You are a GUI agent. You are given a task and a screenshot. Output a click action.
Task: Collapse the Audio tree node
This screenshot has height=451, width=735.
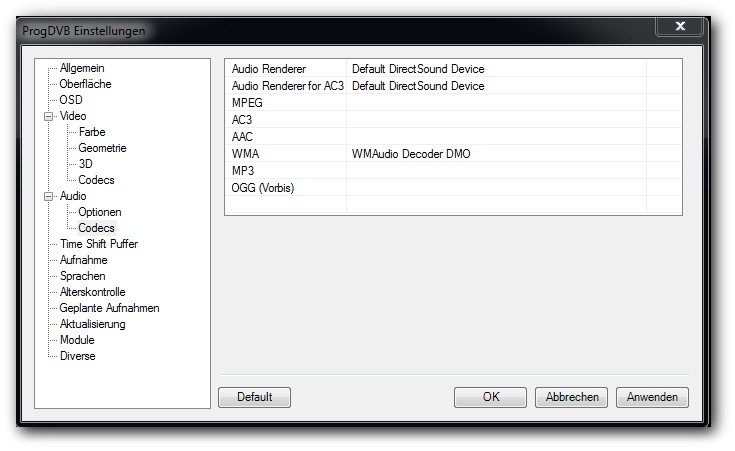47,196
